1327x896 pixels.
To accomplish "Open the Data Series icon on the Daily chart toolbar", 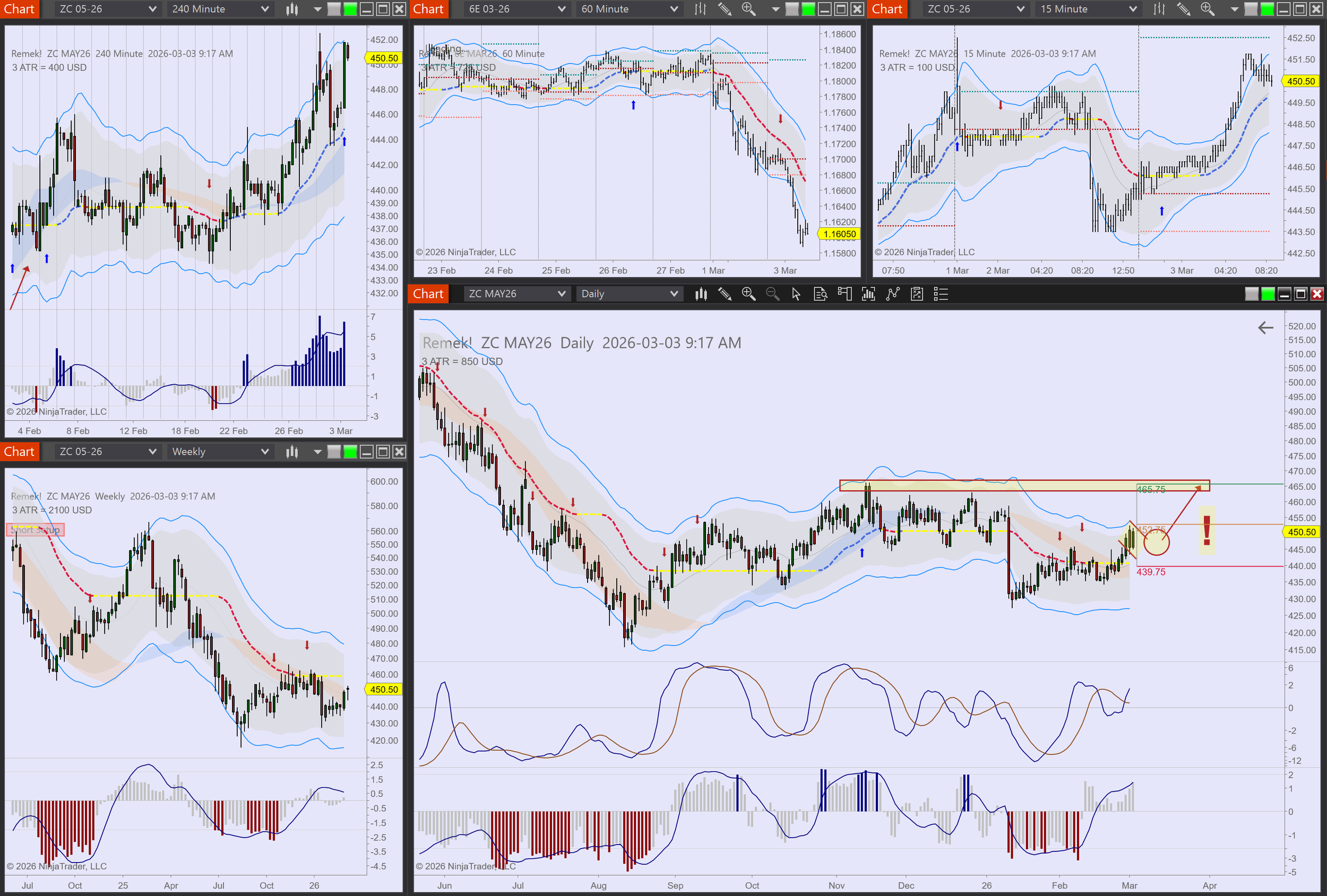I will 821,294.
